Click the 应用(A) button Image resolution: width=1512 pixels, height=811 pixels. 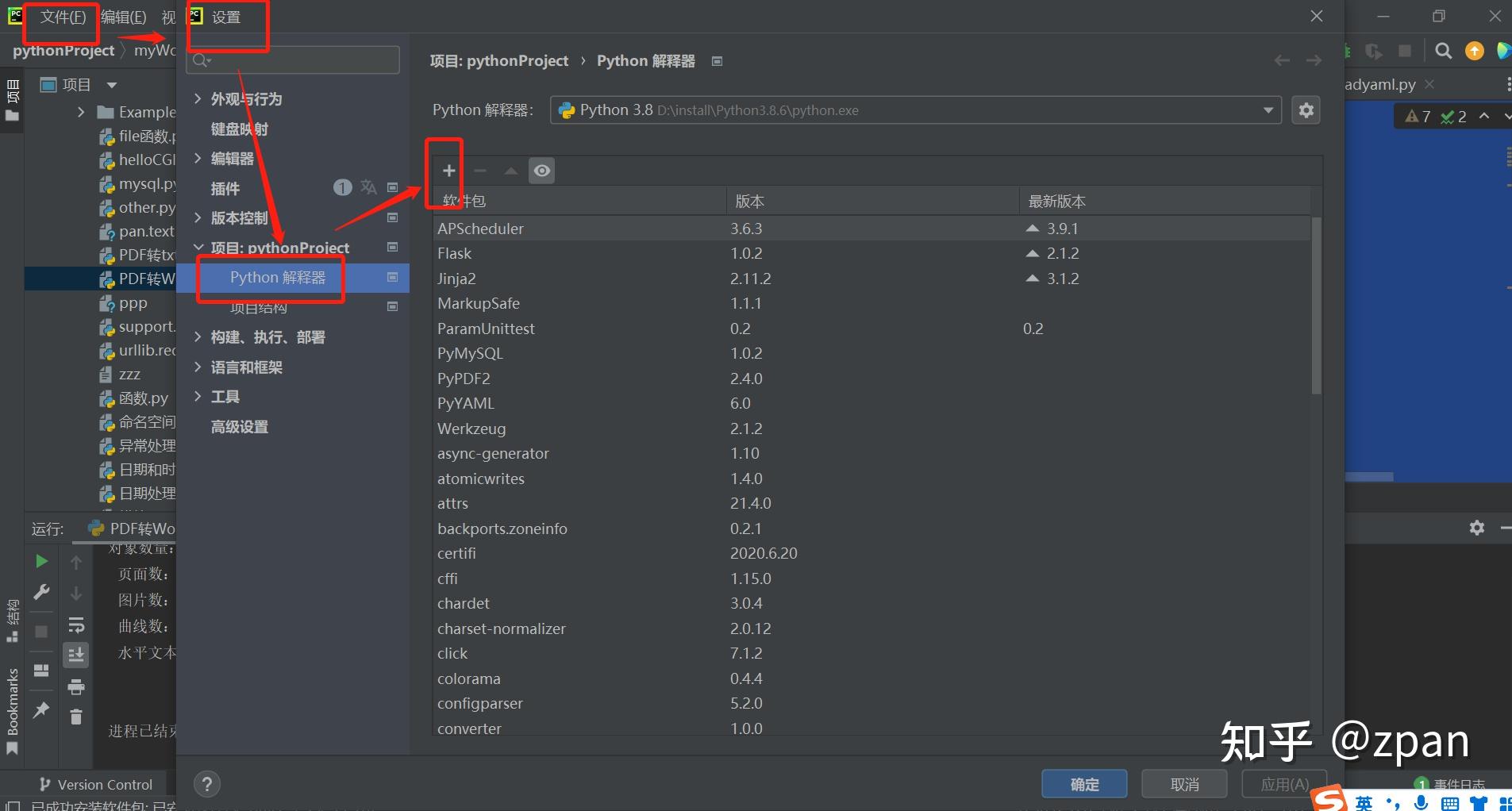(1284, 784)
